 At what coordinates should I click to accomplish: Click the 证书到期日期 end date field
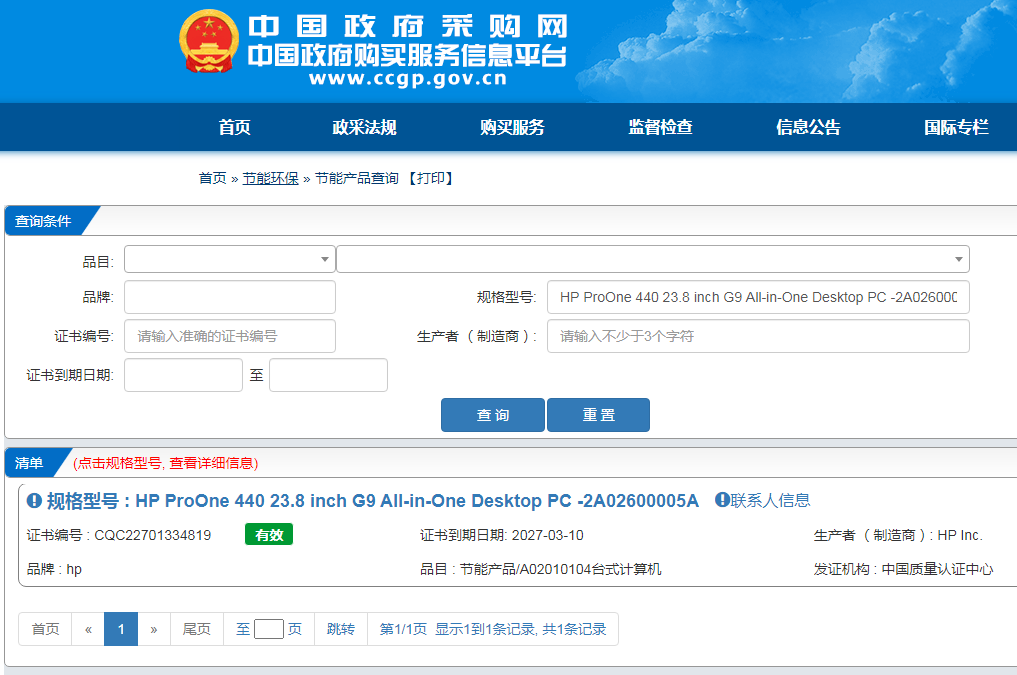[x=328, y=375]
